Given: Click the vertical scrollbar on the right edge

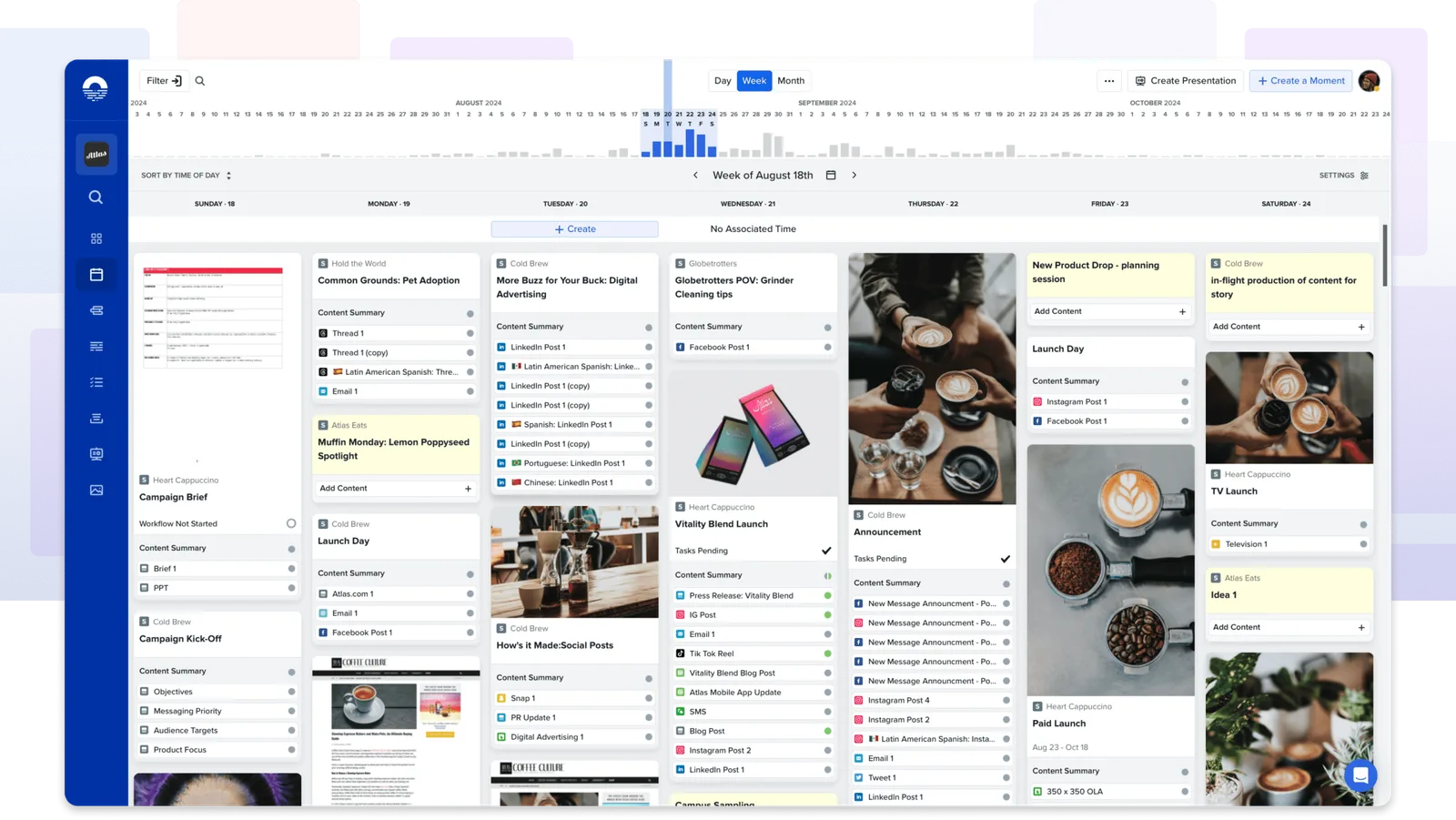Looking at the screenshot, I should pyautogui.click(x=1385, y=257).
